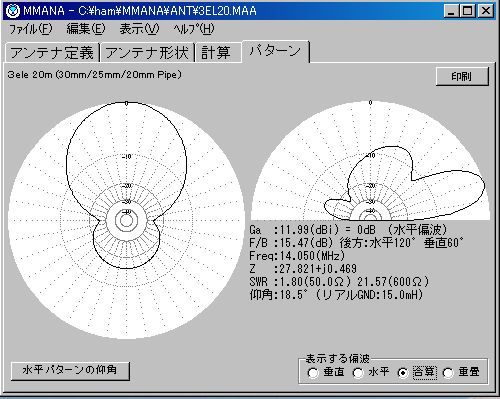The image size is (500, 399).
Task: Open the 編集(E) menu
Action: point(86,29)
